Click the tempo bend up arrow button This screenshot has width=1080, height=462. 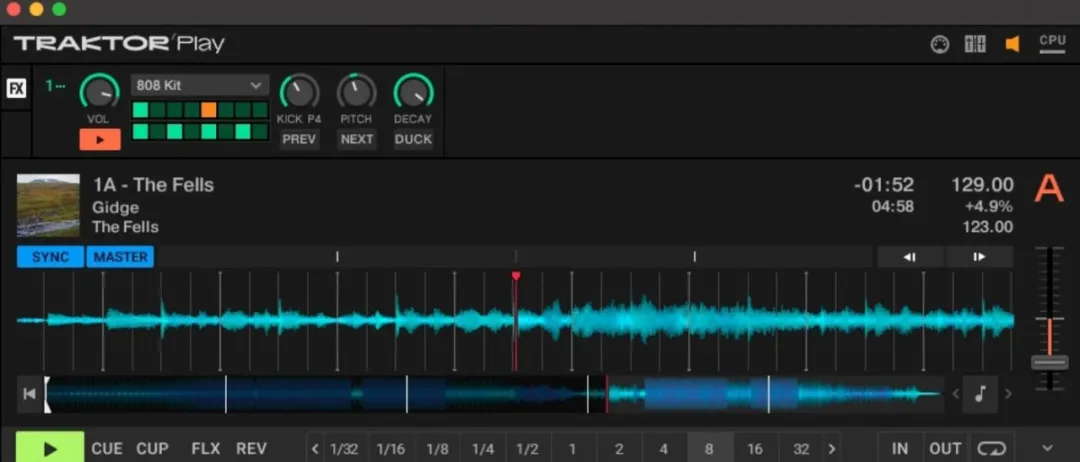[x=979, y=257]
